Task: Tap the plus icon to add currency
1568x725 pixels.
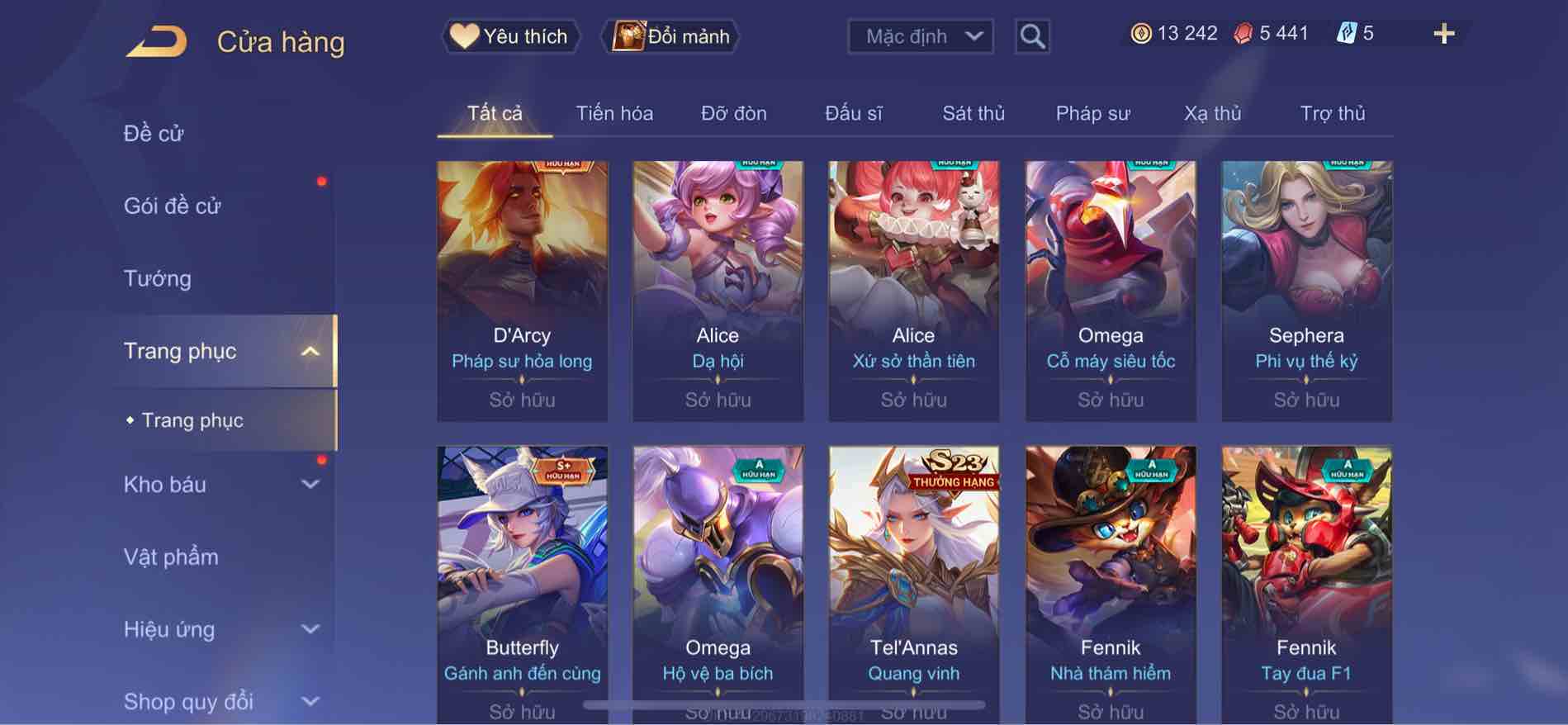Action: [x=1444, y=34]
